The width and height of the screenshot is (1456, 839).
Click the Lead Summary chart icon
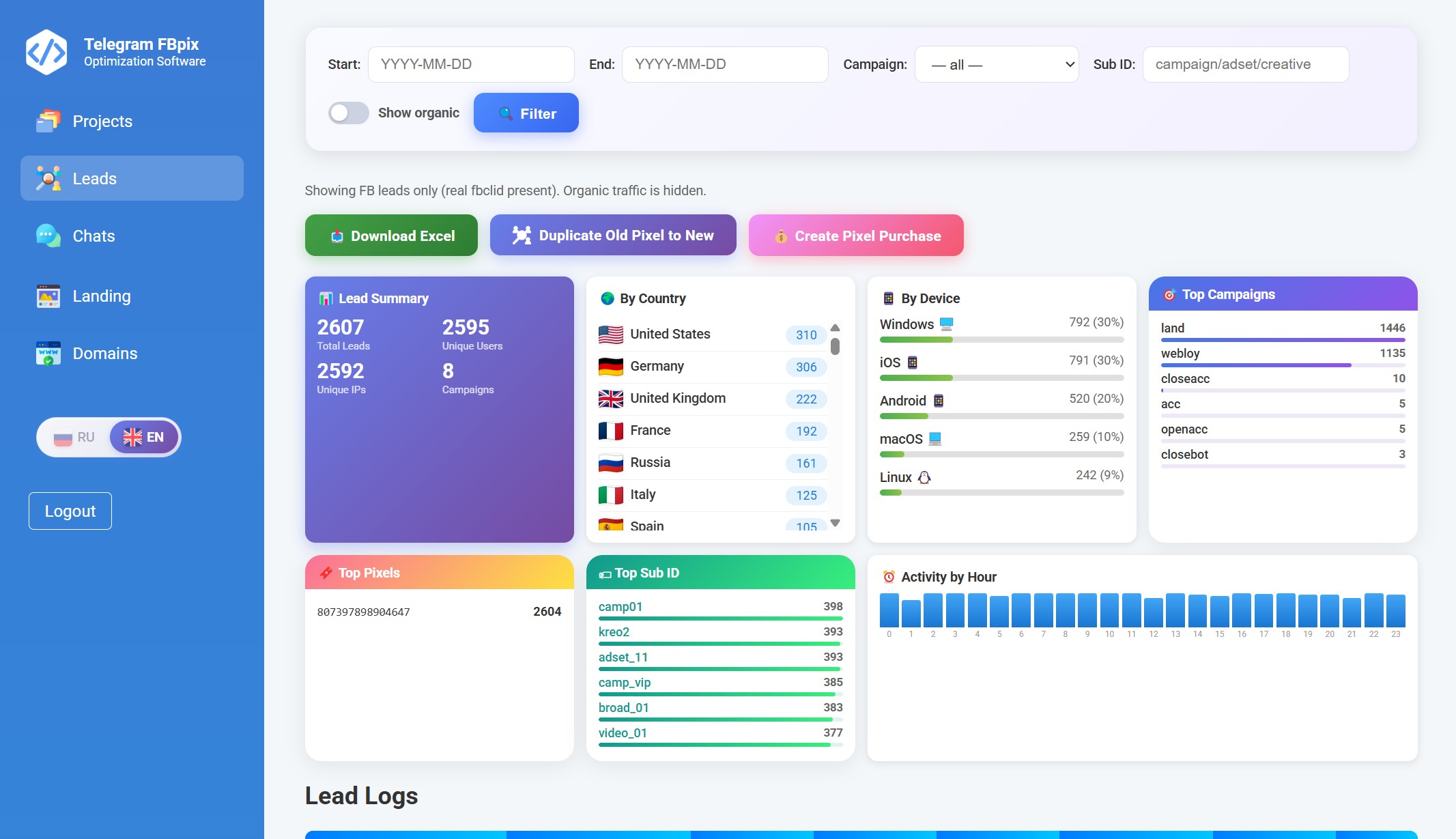point(326,298)
